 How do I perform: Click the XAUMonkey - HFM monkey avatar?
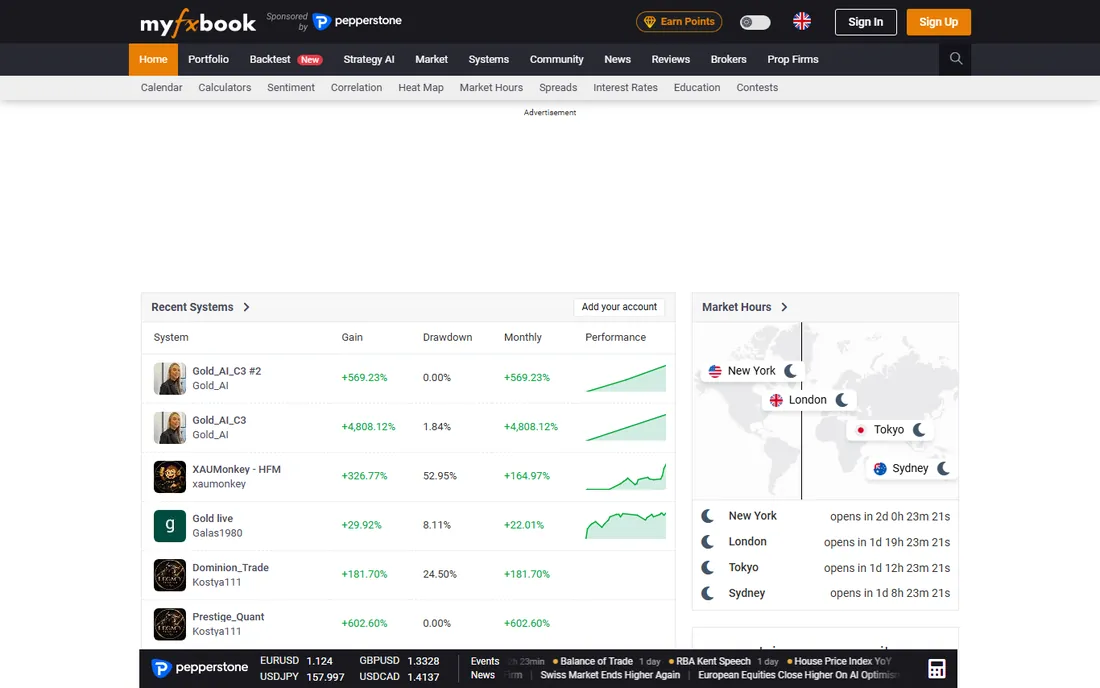click(170, 477)
